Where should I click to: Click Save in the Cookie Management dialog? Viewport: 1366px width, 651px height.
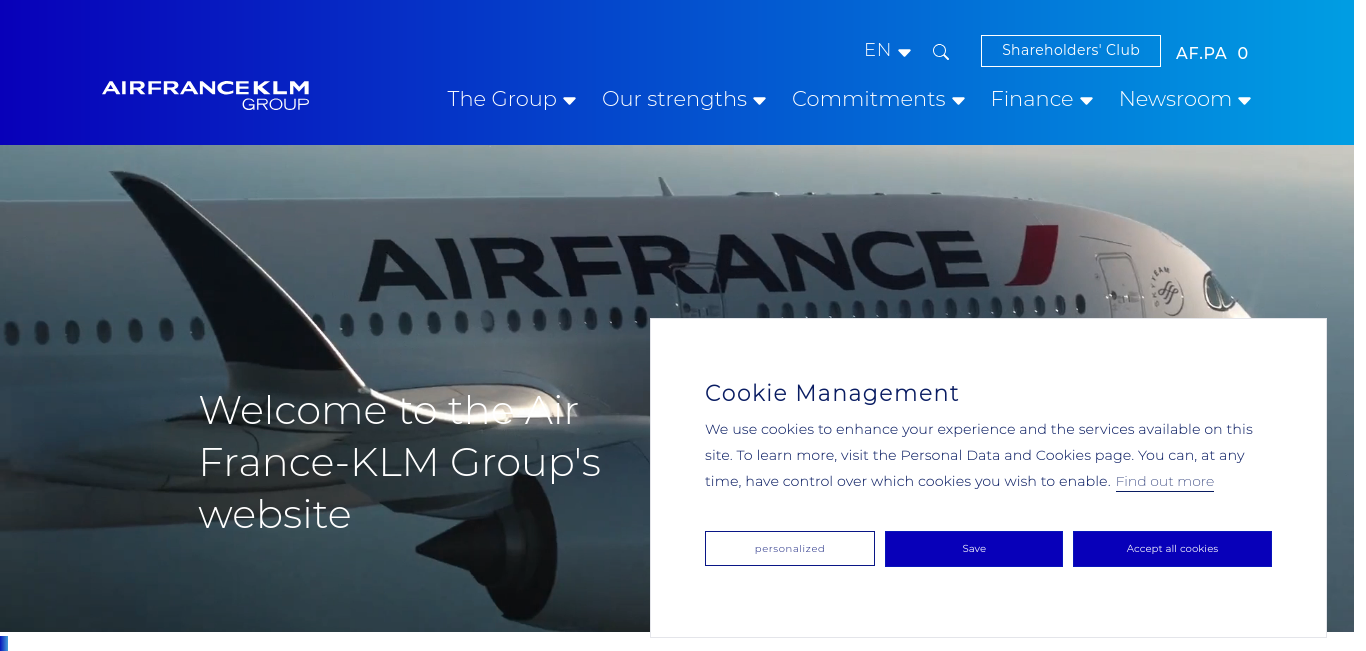[974, 549]
